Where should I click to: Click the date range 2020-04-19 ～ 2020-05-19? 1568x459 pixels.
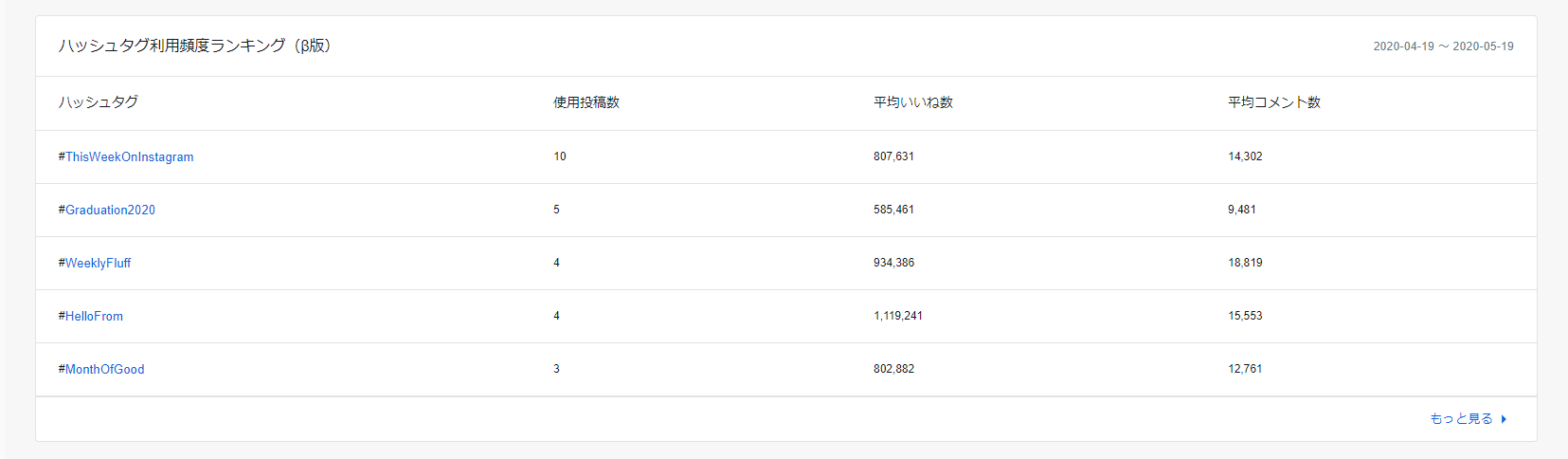pos(1444,46)
